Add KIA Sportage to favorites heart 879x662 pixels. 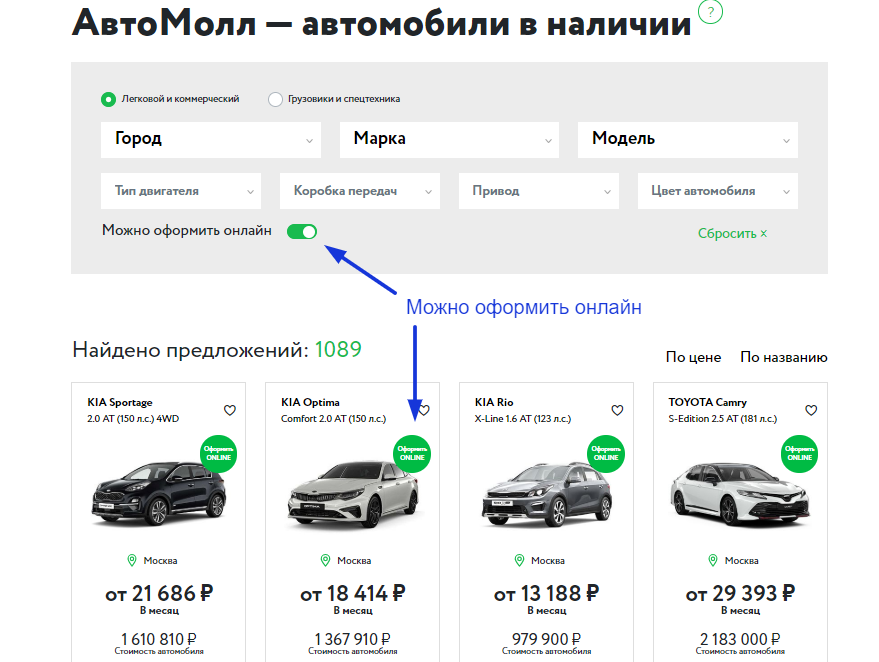pyautogui.click(x=230, y=410)
